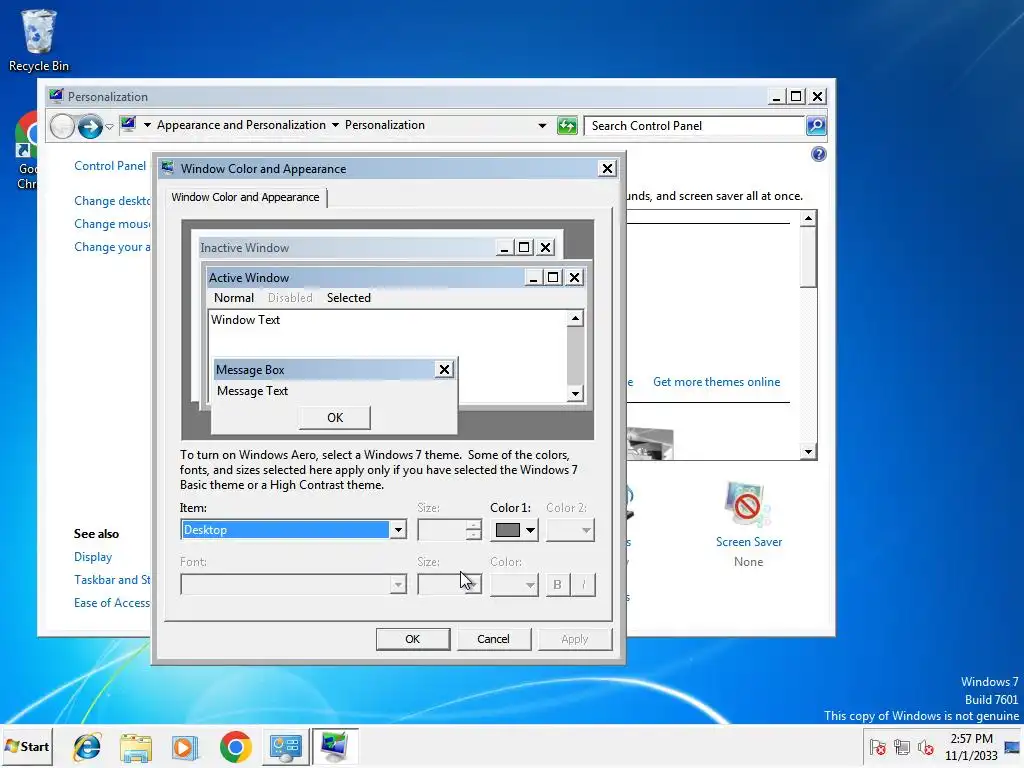Click the themes list scrollbar down arrow
The width and height of the screenshot is (1024, 768).
pos(808,452)
